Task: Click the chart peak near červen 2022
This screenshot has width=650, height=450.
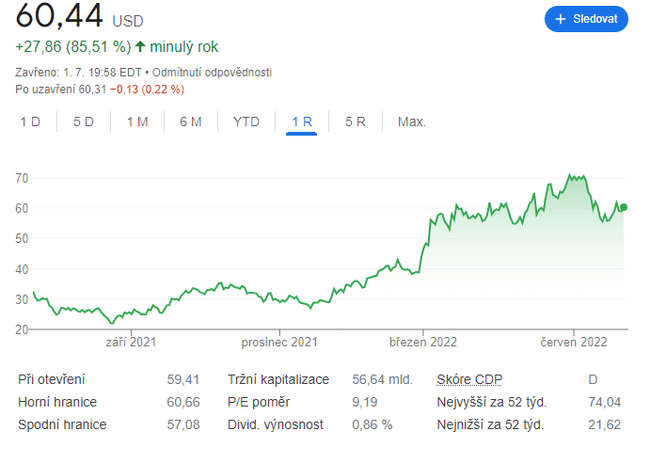Action: [x=570, y=177]
